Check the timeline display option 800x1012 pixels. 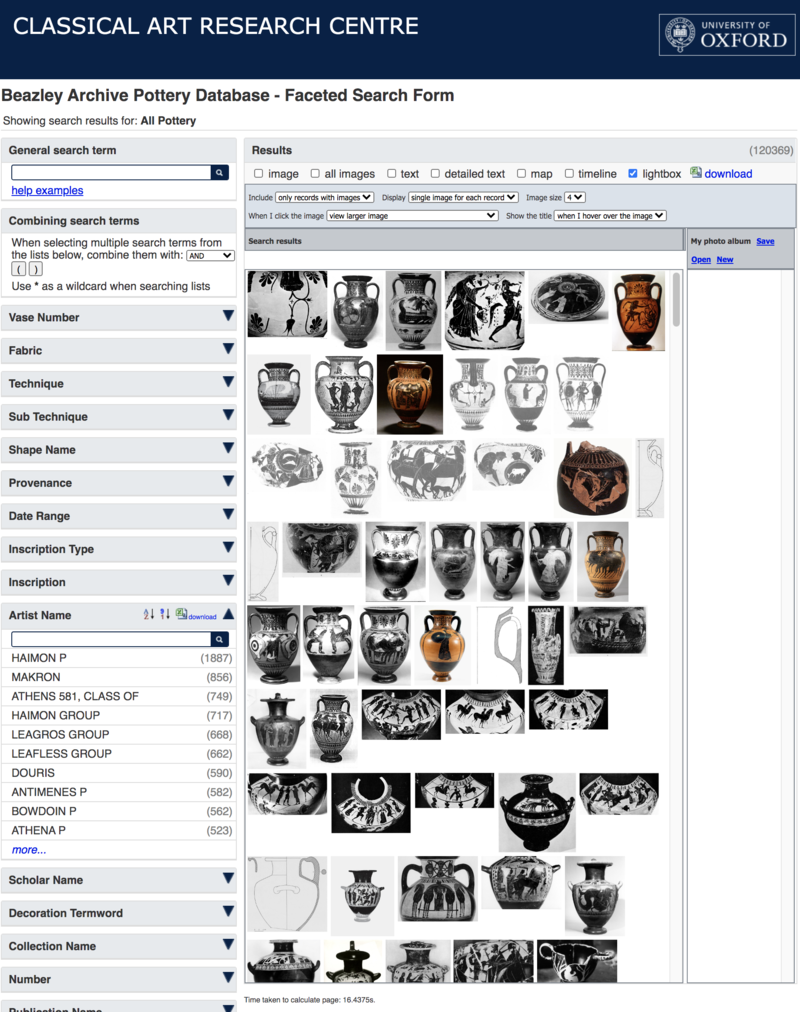click(x=569, y=174)
